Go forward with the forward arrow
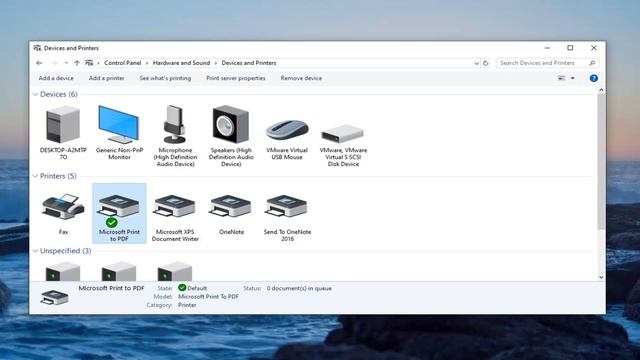The image size is (640, 360). pos(54,63)
